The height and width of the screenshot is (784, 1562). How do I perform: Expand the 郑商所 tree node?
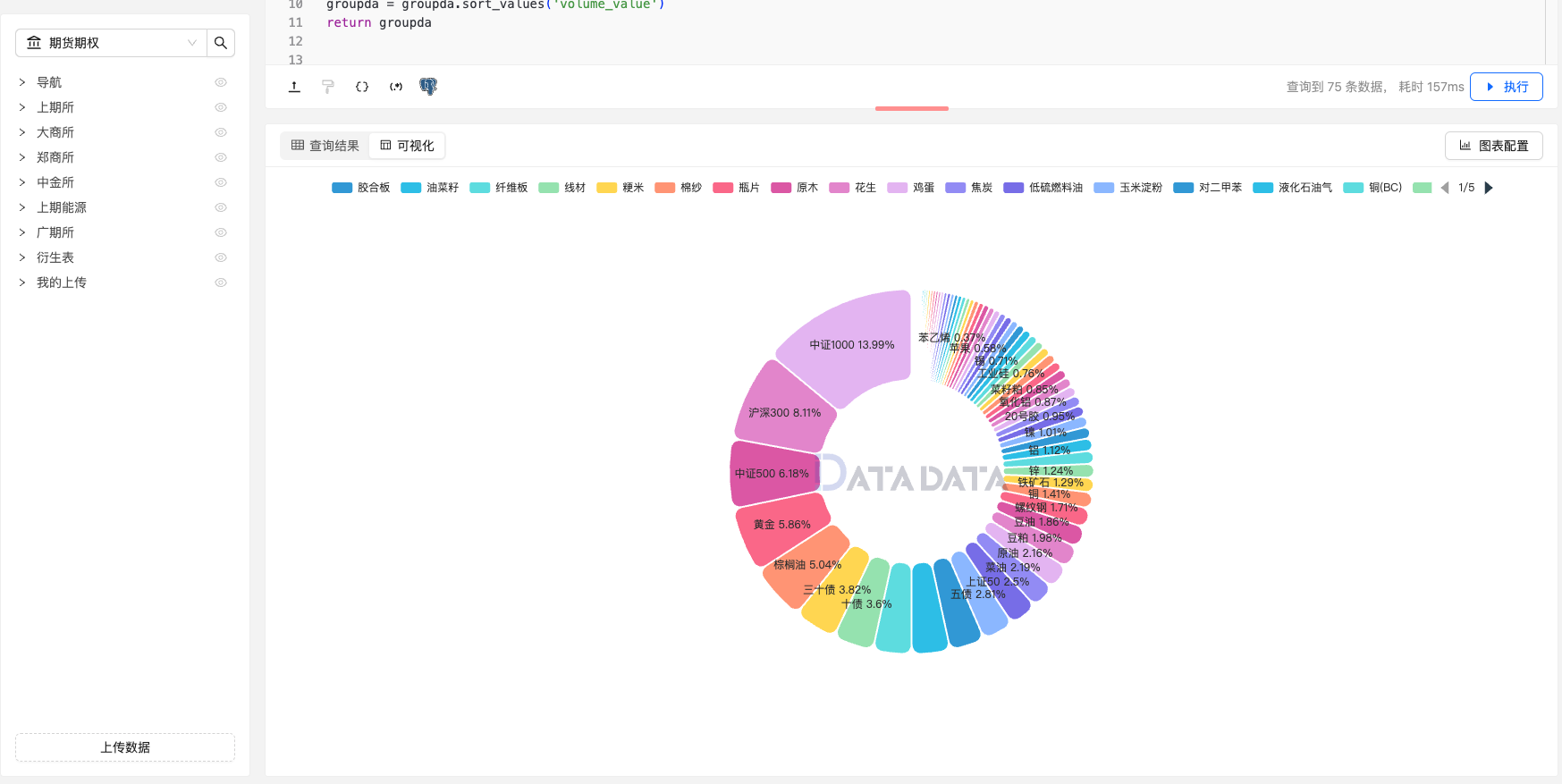click(x=22, y=157)
